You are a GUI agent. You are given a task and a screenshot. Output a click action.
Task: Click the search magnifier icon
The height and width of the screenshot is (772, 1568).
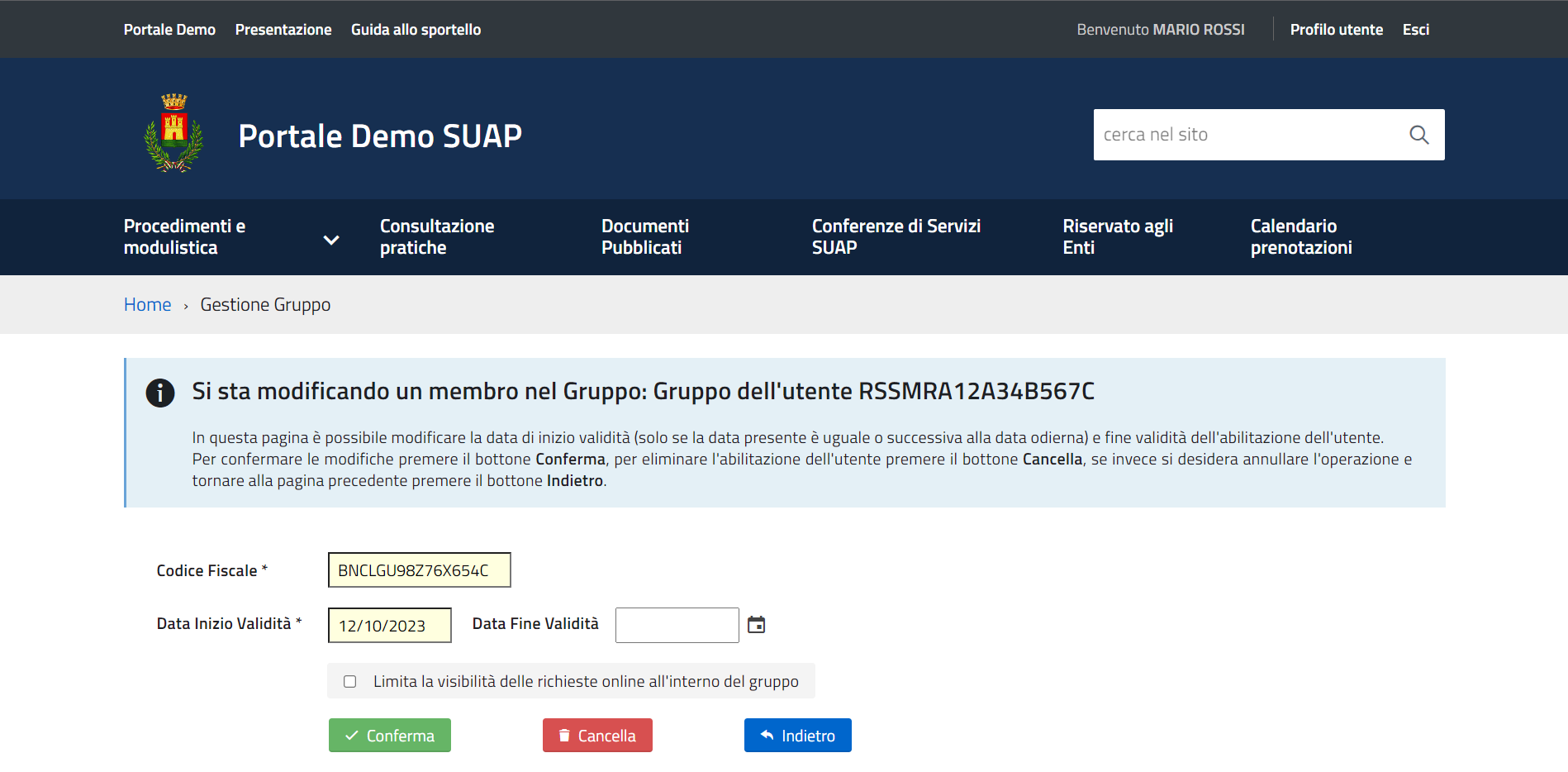1418,135
